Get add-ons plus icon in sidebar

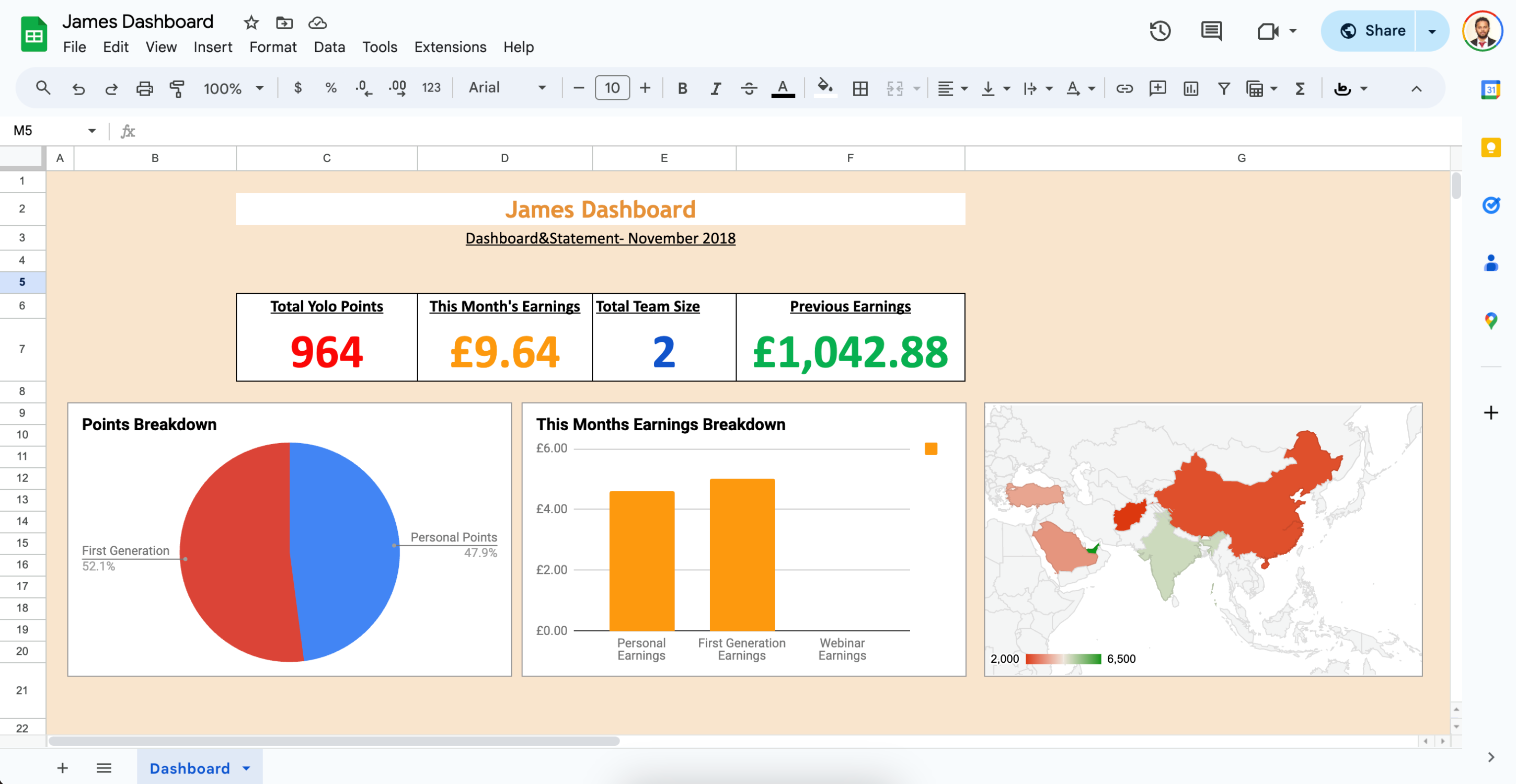(1490, 412)
